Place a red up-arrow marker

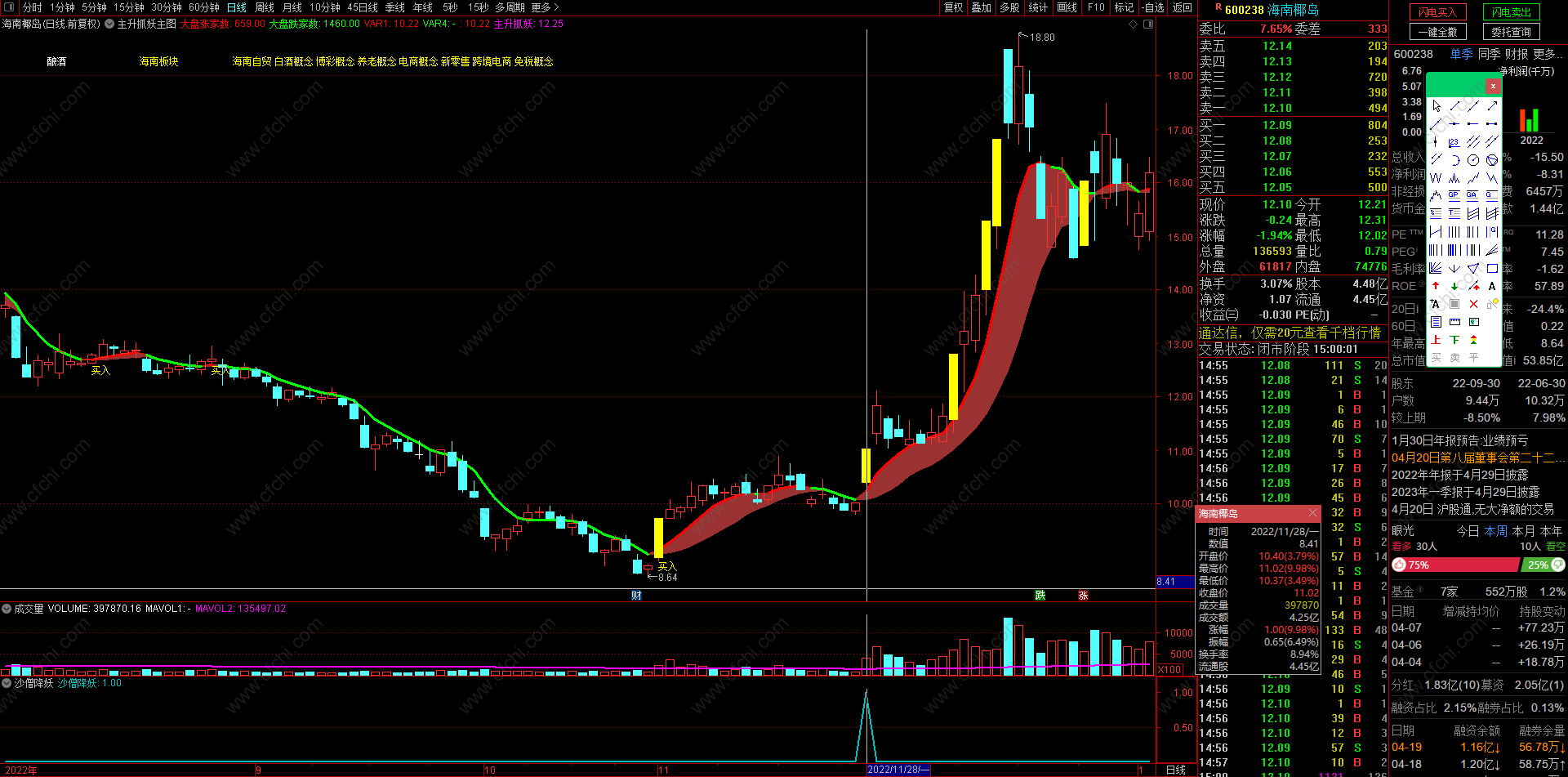[x=1436, y=286]
